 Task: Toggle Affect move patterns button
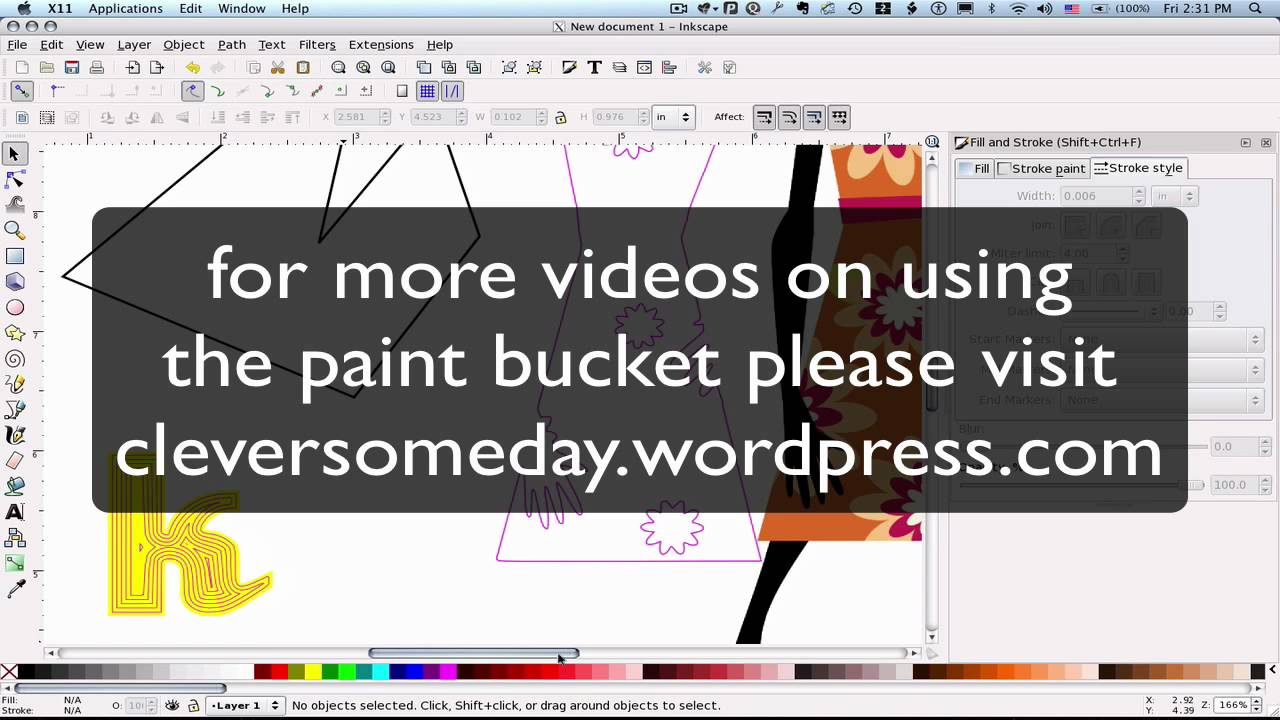[839, 117]
